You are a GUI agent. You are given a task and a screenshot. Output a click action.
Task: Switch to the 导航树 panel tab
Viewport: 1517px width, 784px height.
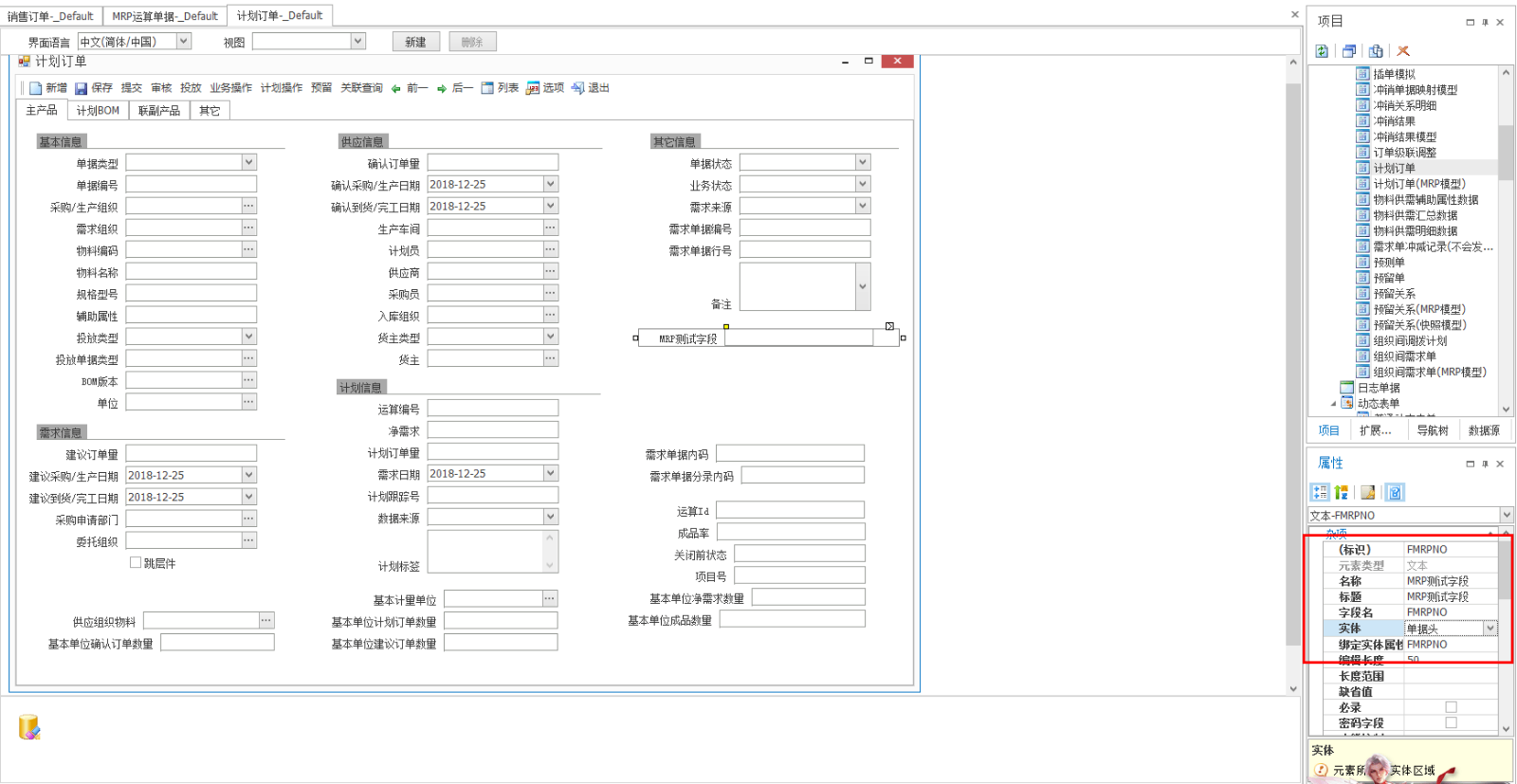pos(1432,430)
